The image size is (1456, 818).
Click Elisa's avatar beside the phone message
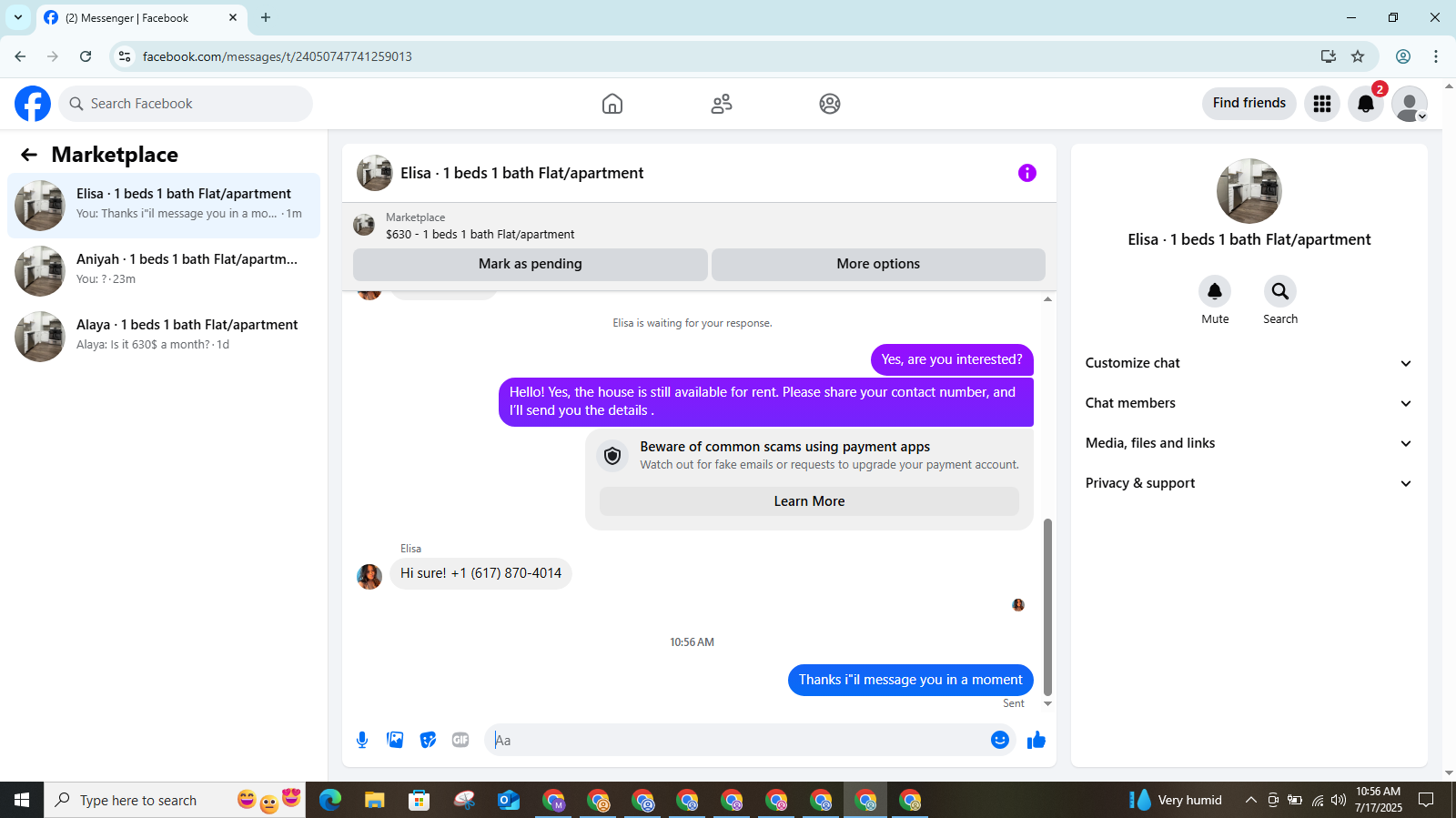[x=369, y=576]
